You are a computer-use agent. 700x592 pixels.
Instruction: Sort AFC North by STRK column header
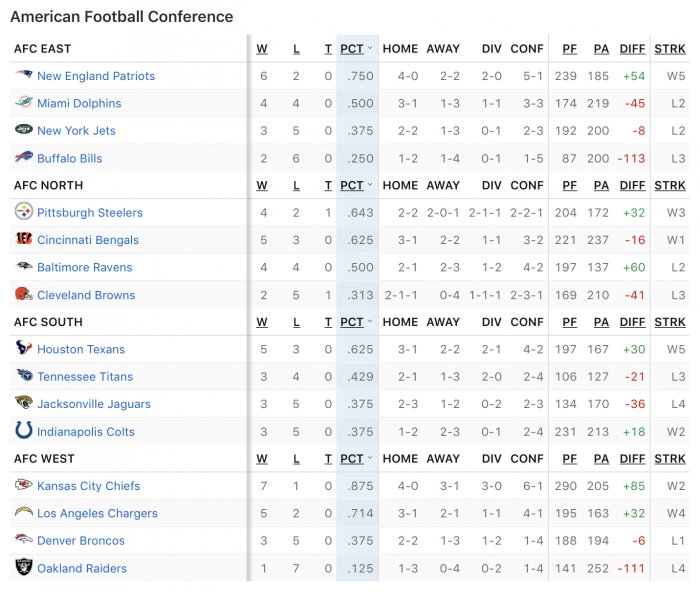tap(670, 185)
